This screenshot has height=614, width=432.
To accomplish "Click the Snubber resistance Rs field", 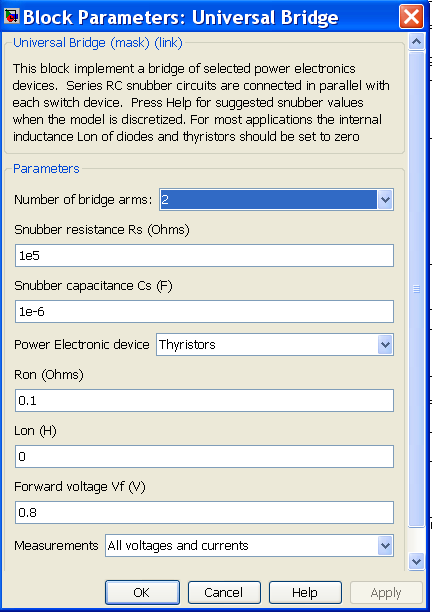I will coord(204,256).
